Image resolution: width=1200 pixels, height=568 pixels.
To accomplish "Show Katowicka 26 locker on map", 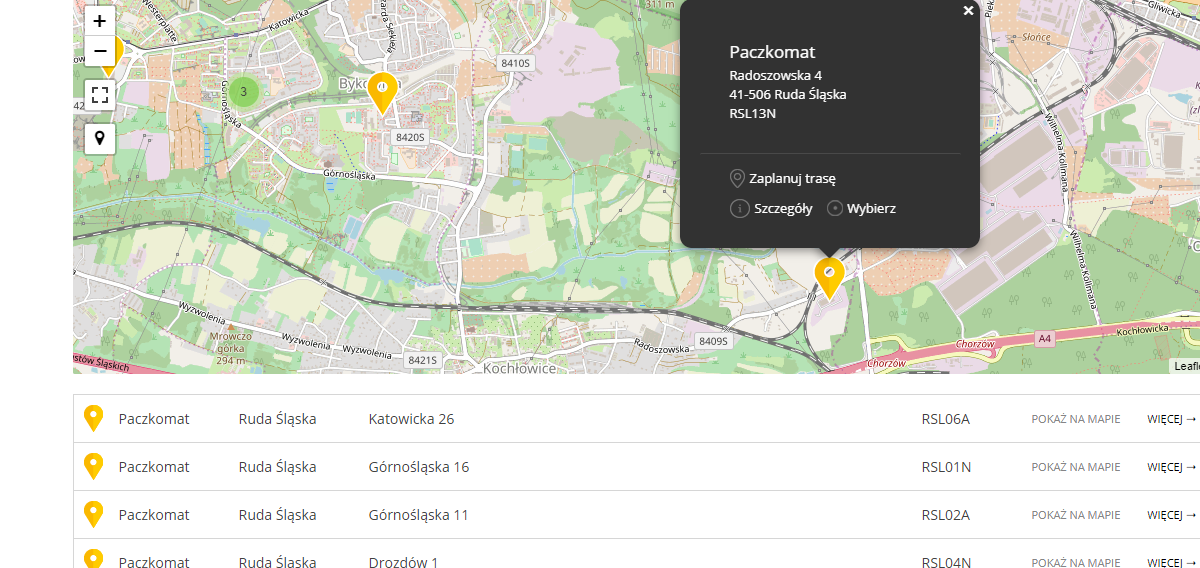I will [x=1075, y=419].
